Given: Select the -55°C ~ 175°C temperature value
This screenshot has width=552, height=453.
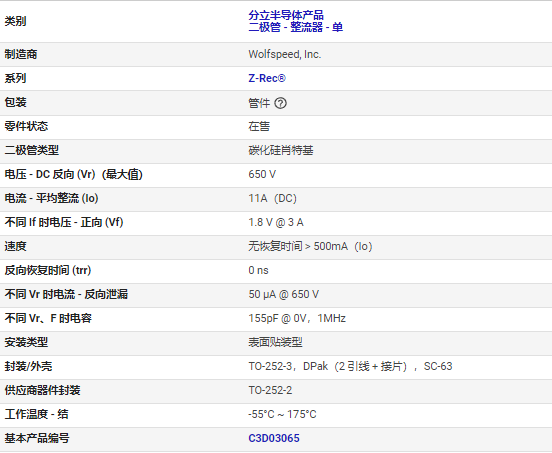Looking at the screenshot, I should (x=282, y=414).
